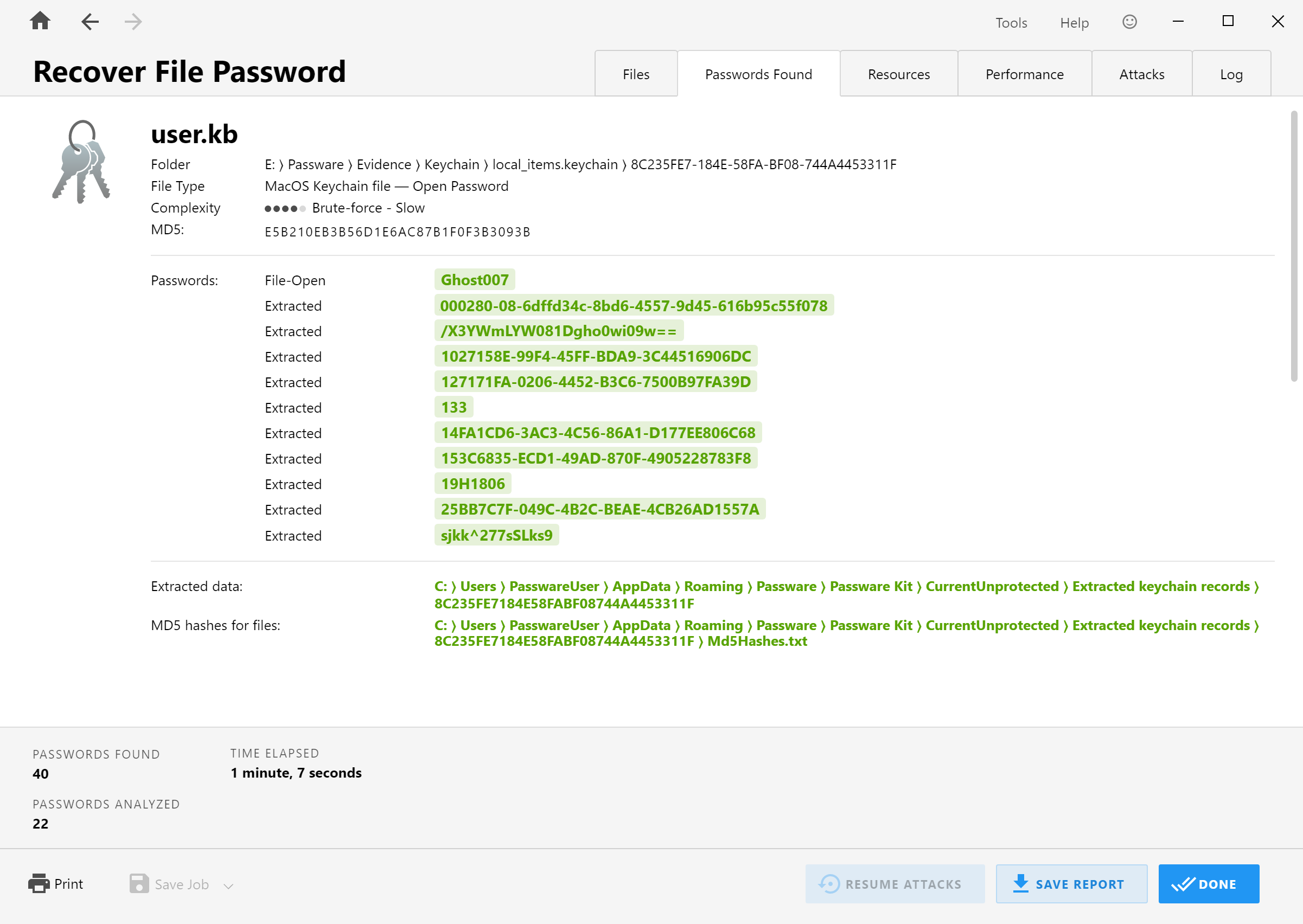Expand the Save Job dropdown chevron
1303x924 pixels.
(x=228, y=886)
